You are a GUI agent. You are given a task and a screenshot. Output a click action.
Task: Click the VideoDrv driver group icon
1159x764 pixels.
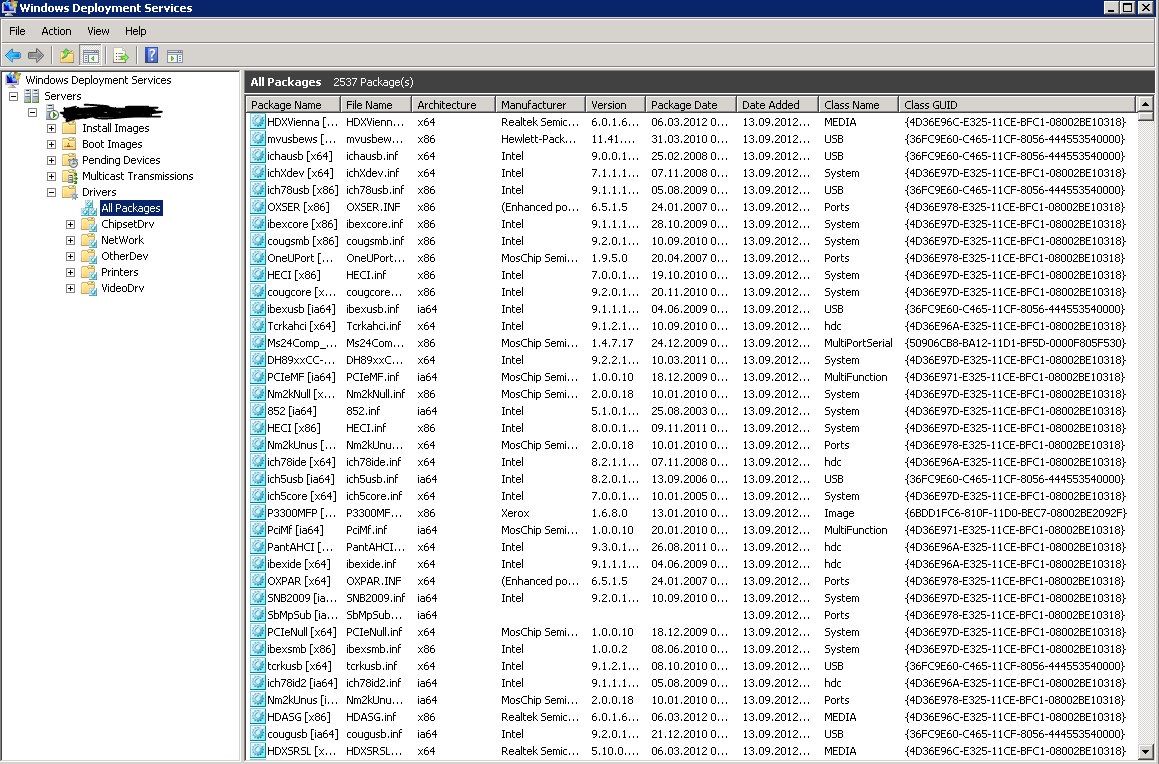[89, 288]
